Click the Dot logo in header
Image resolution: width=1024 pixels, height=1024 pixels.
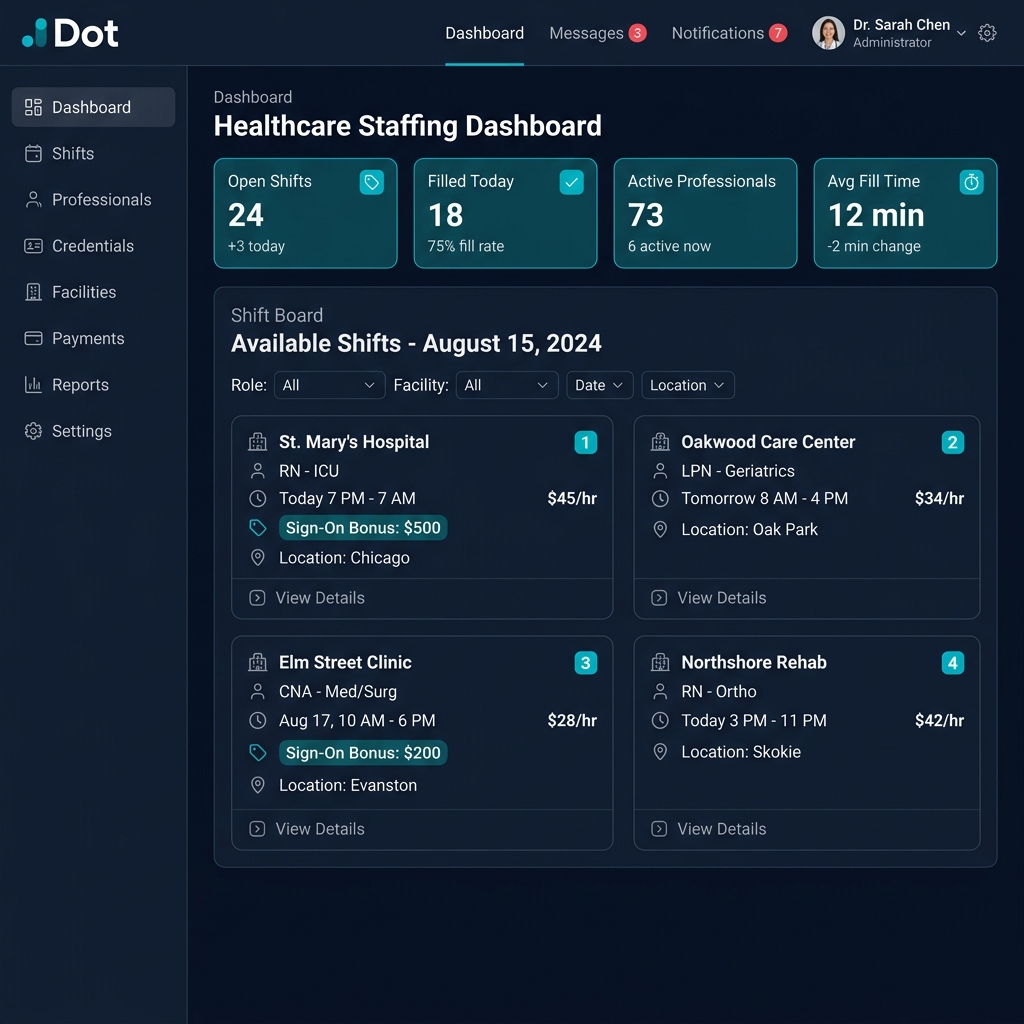click(70, 33)
